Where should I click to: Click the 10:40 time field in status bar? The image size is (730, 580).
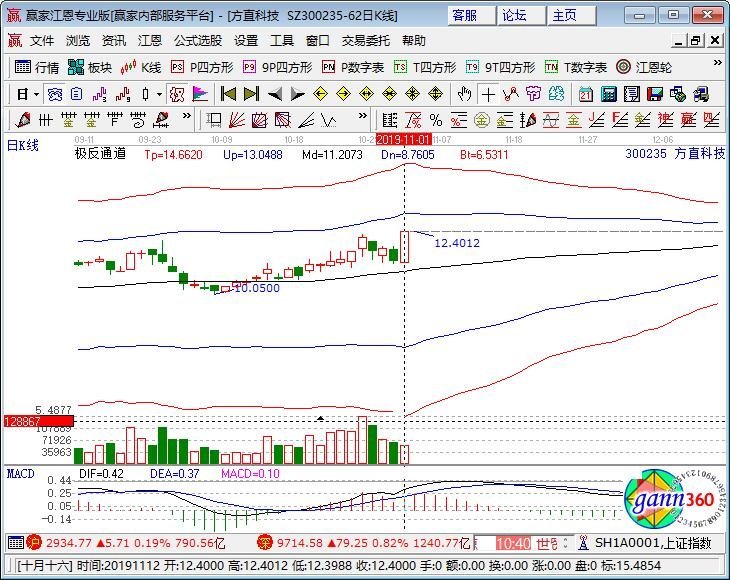click(513, 543)
